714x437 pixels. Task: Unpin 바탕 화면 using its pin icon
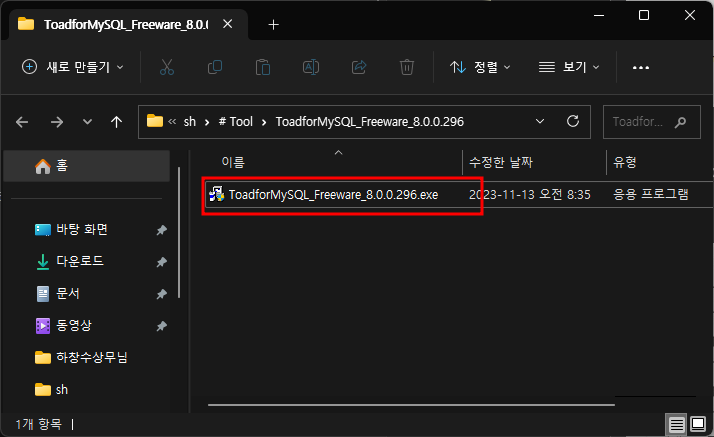[x=161, y=230]
